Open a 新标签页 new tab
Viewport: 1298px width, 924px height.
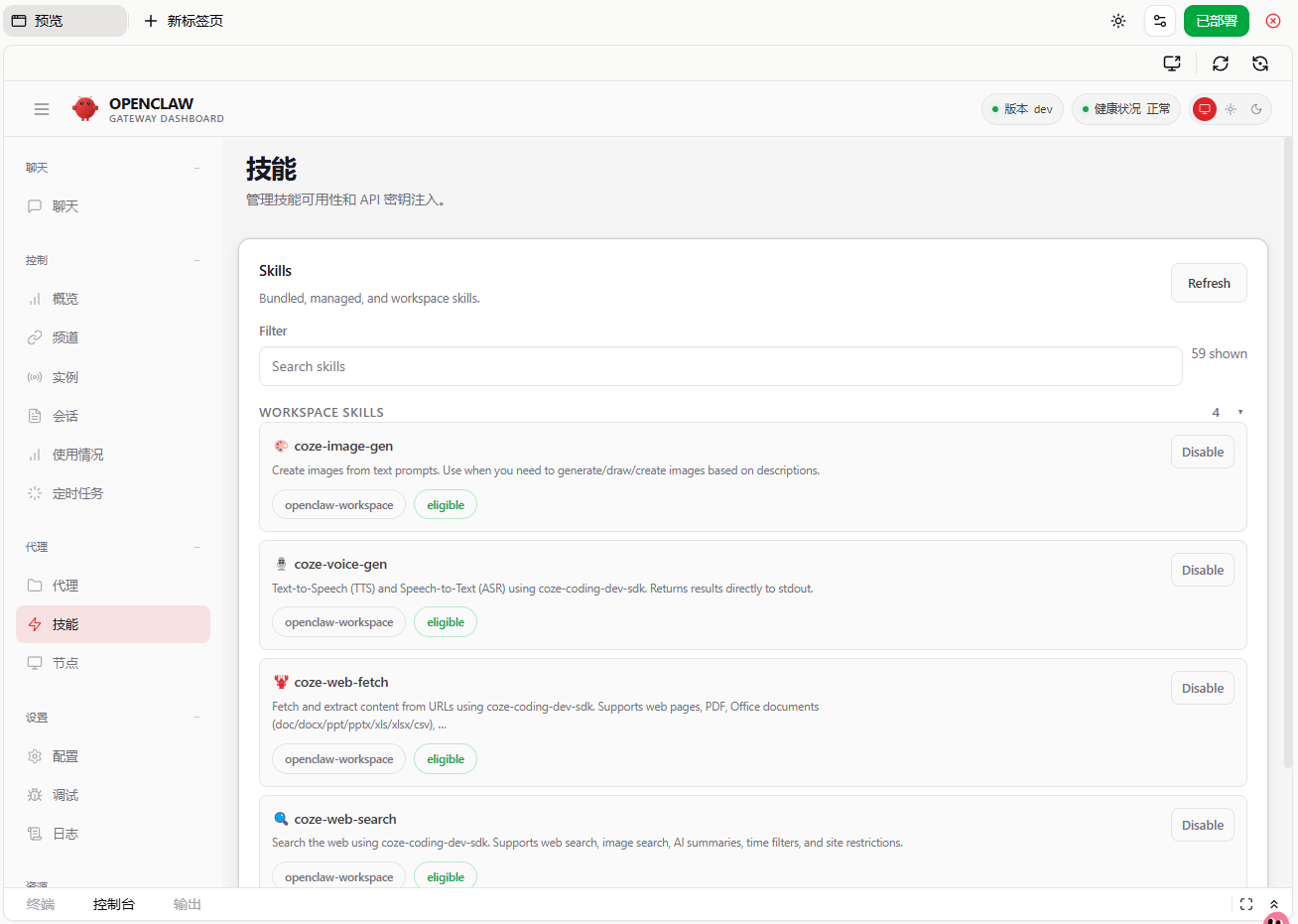point(184,21)
